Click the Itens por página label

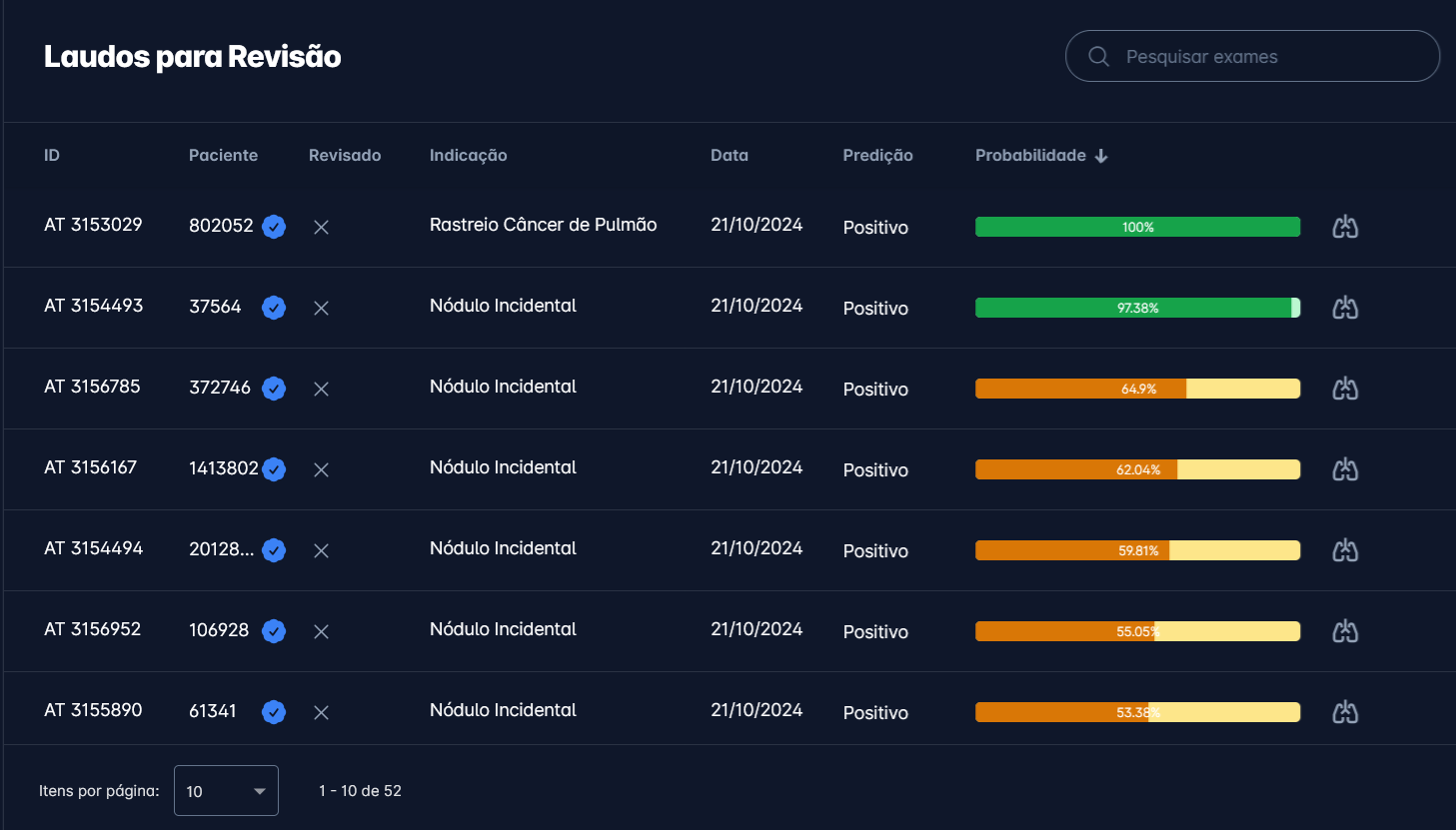[99, 791]
